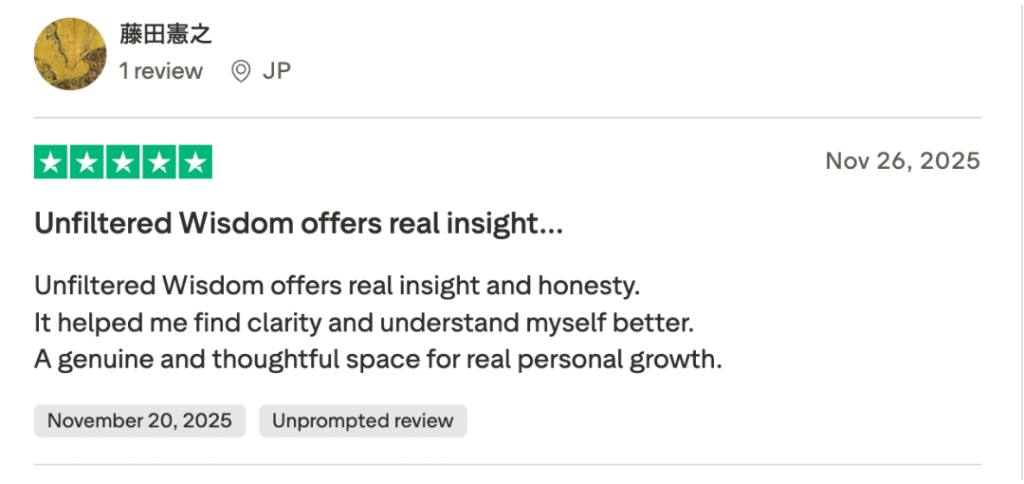Click the reviewer's avatar picture

click(x=70, y=54)
